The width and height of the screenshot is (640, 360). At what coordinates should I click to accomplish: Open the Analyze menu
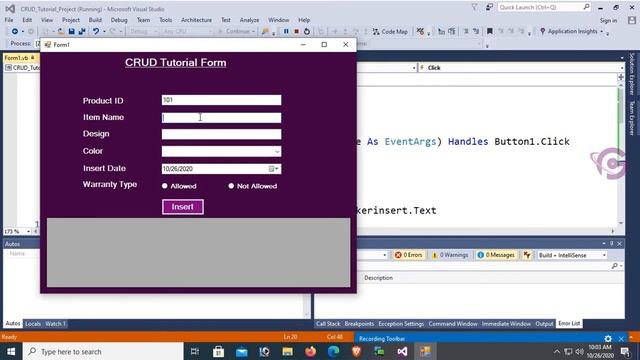(249, 20)
